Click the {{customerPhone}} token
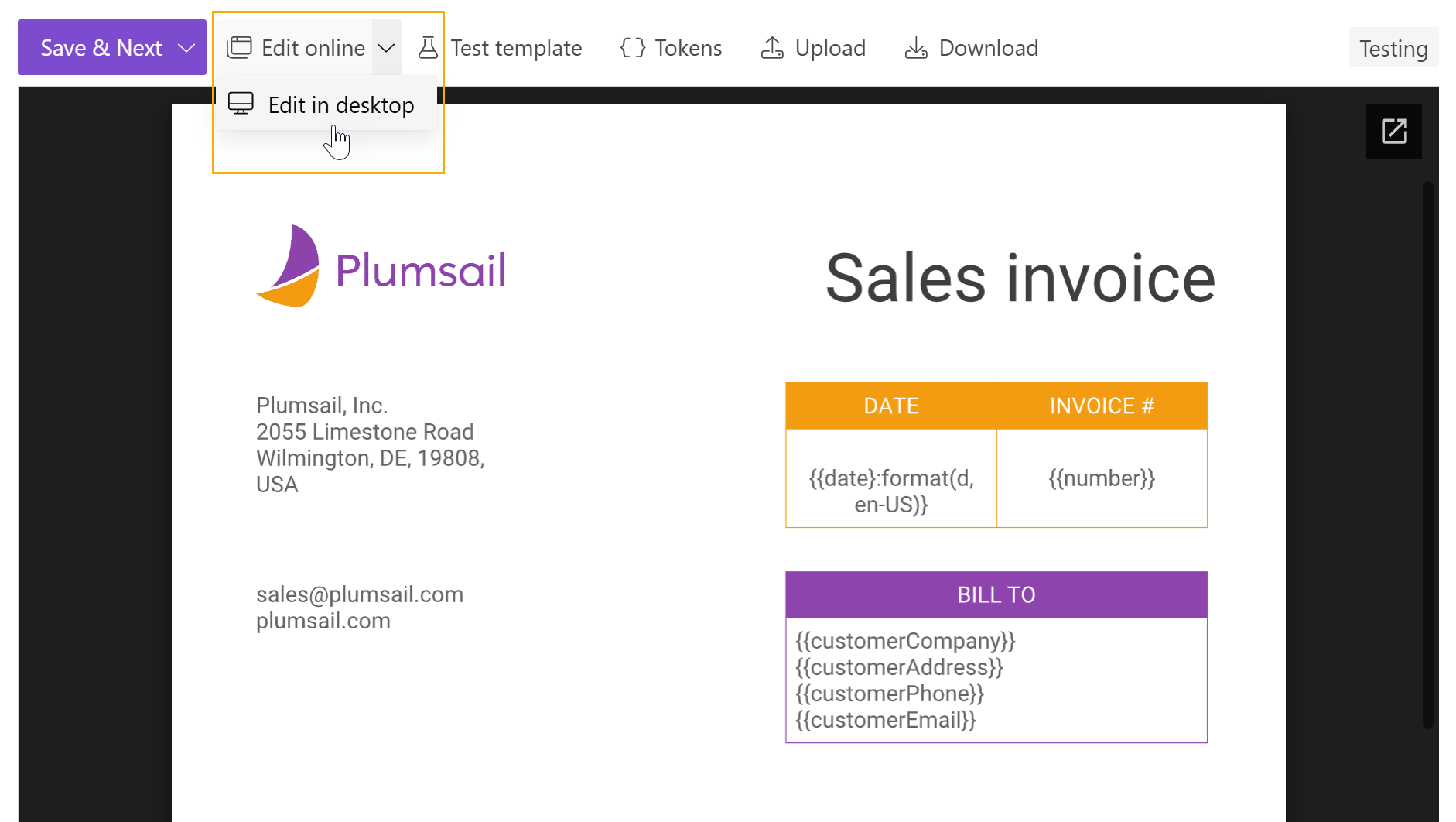 coord(890,694)
